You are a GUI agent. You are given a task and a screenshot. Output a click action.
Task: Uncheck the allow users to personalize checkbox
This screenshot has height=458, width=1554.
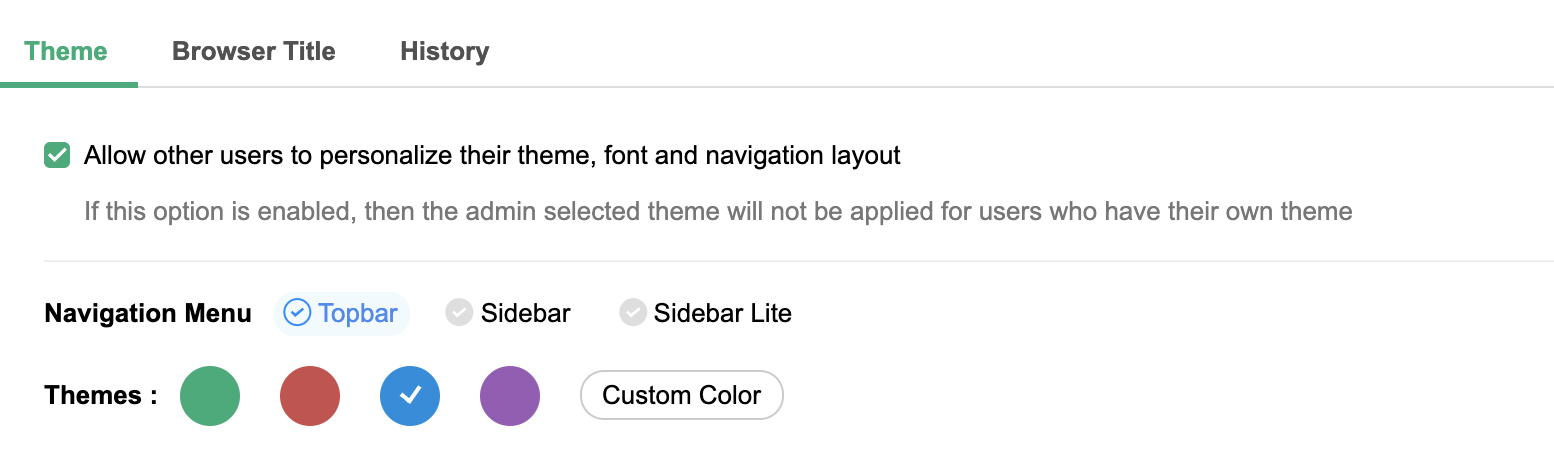click(x=57, y=156)
